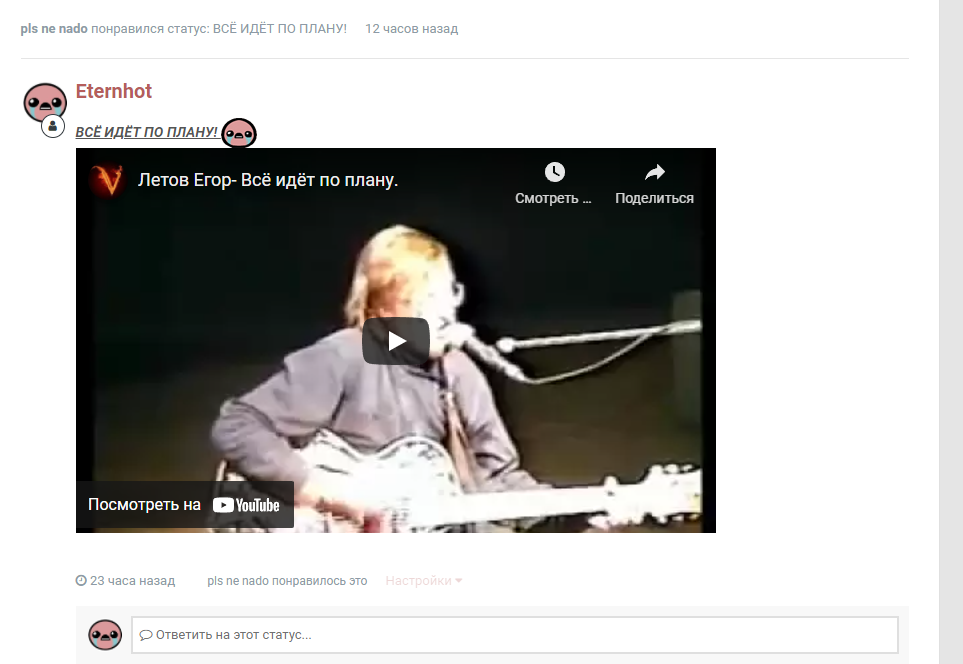Viewport: 963px width, 664px height.
Task: Open Eternhot profile link
Action: (x=114, y=91)
